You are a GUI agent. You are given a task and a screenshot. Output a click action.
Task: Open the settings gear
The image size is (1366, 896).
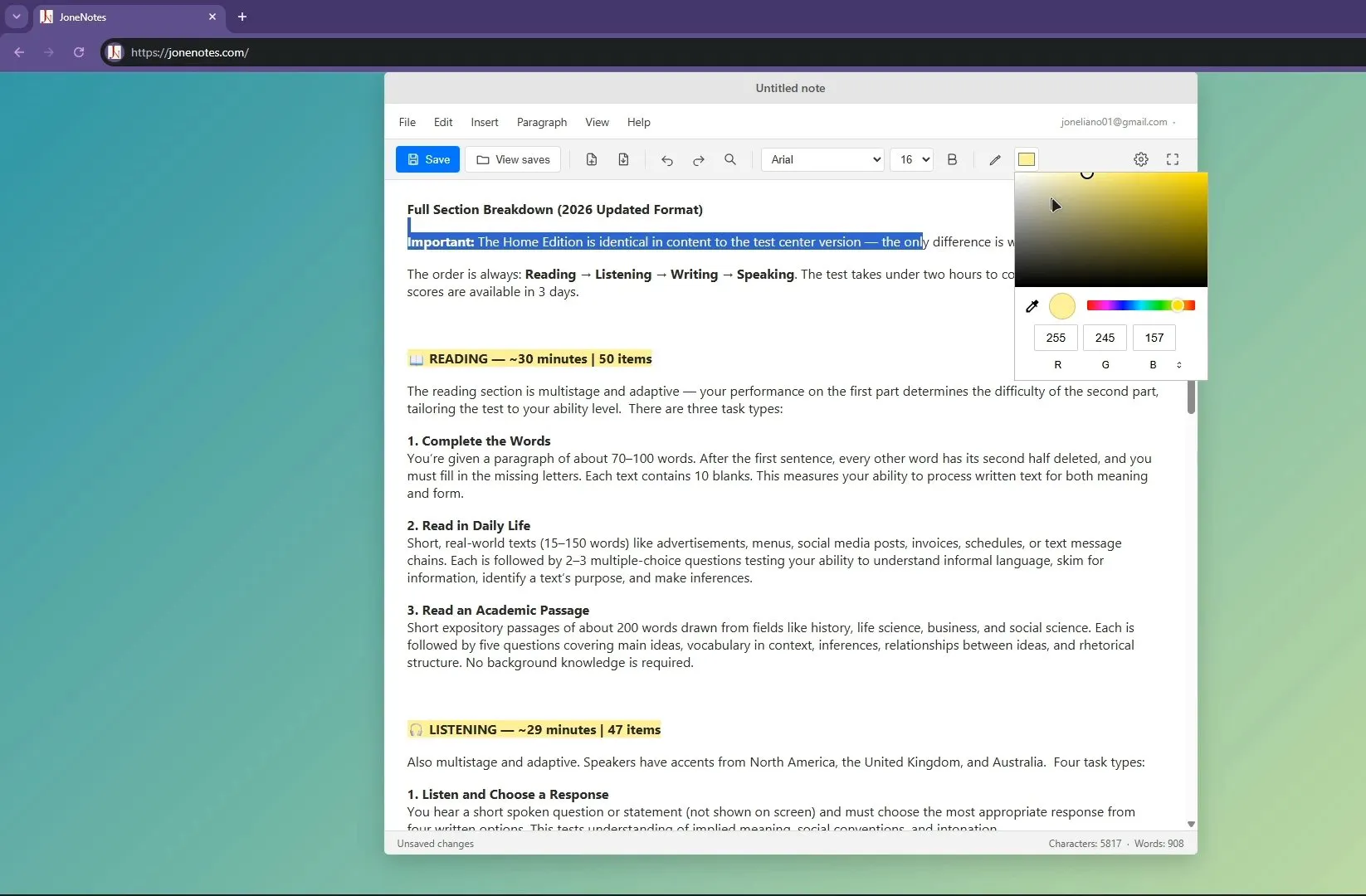click(1141, 159)
